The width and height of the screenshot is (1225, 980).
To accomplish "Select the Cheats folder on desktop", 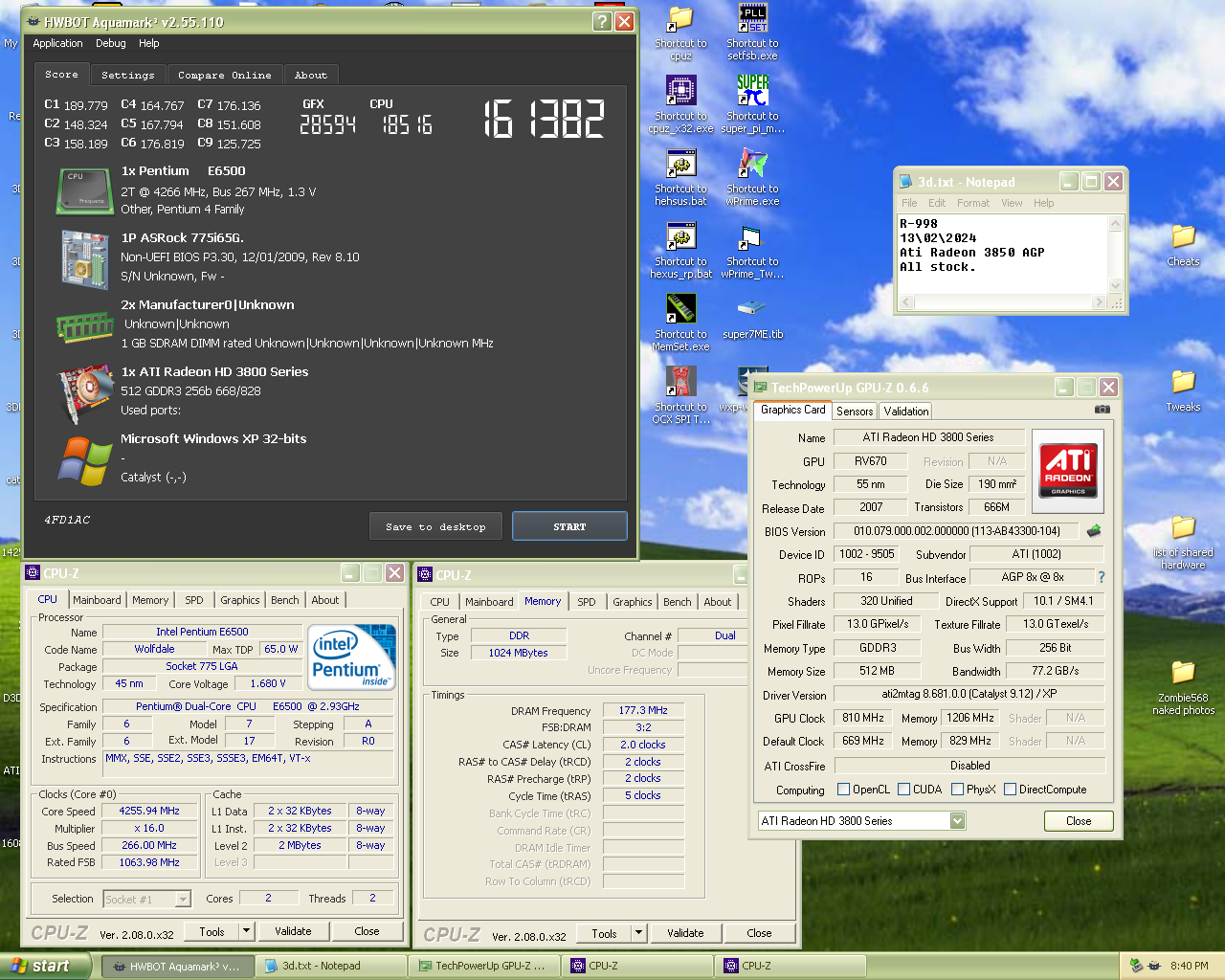I will [1183, 245].
